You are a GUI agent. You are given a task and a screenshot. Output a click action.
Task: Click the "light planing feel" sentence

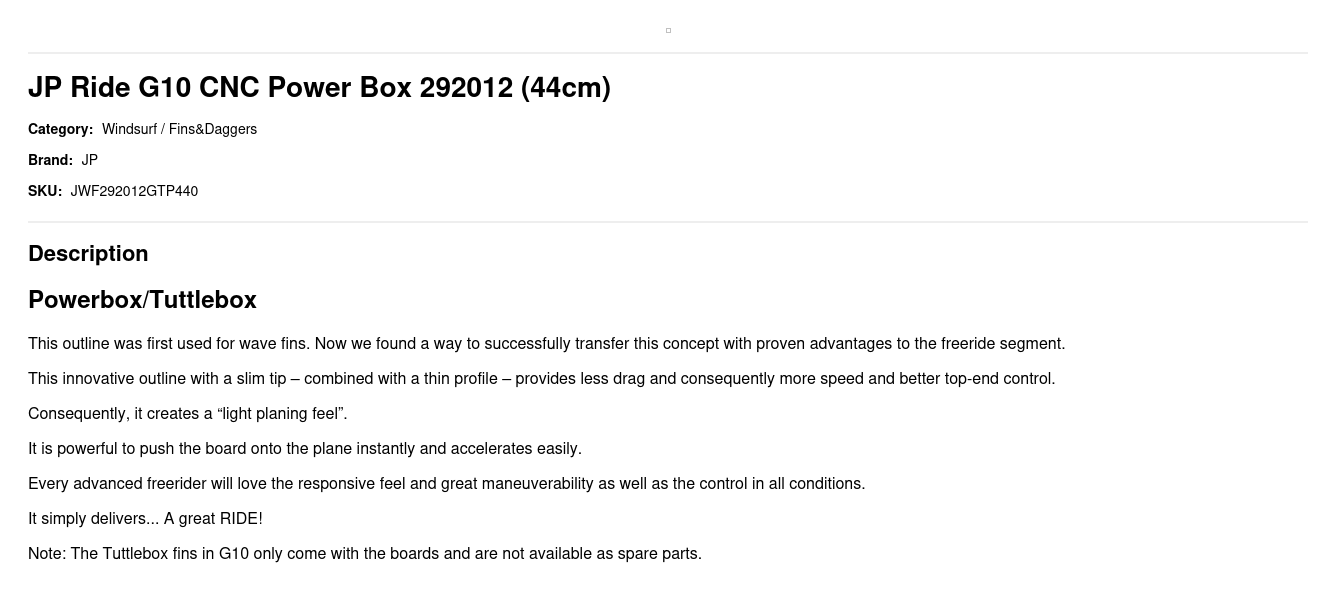tap(188, 414)
